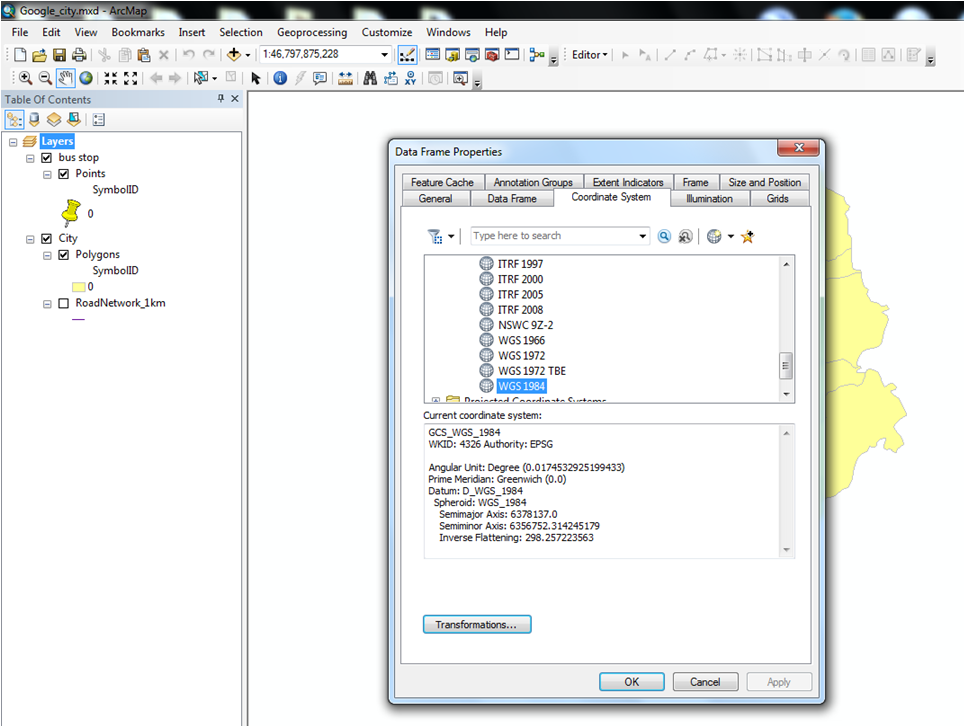
Task: Select the Zoom Out magnifier tool
Action: coord(45,78)
